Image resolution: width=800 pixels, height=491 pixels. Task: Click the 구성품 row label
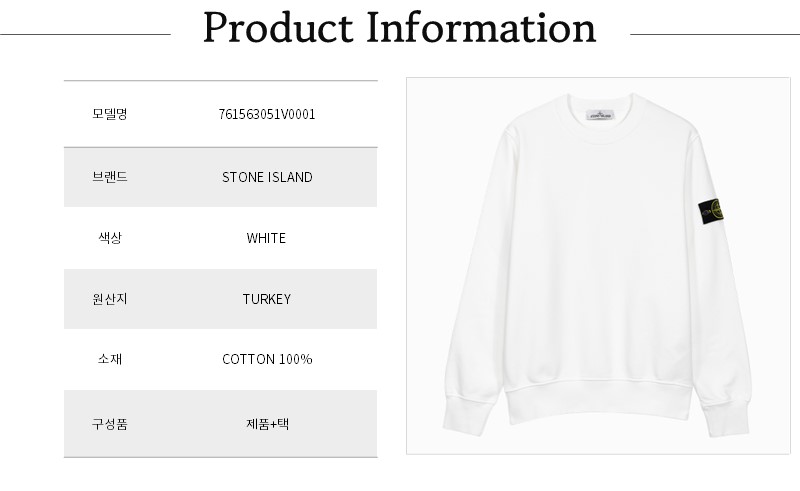coord(109,423)
